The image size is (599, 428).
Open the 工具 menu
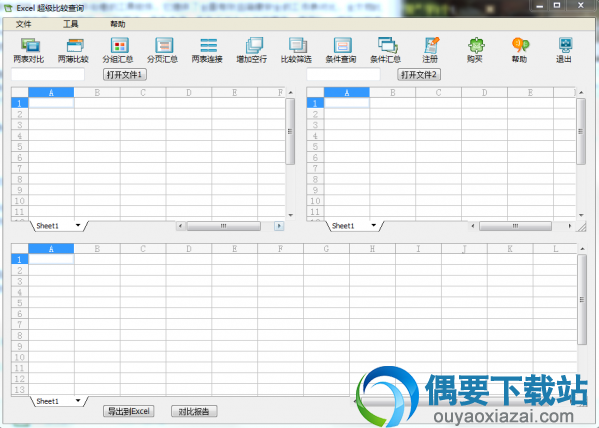71,24
